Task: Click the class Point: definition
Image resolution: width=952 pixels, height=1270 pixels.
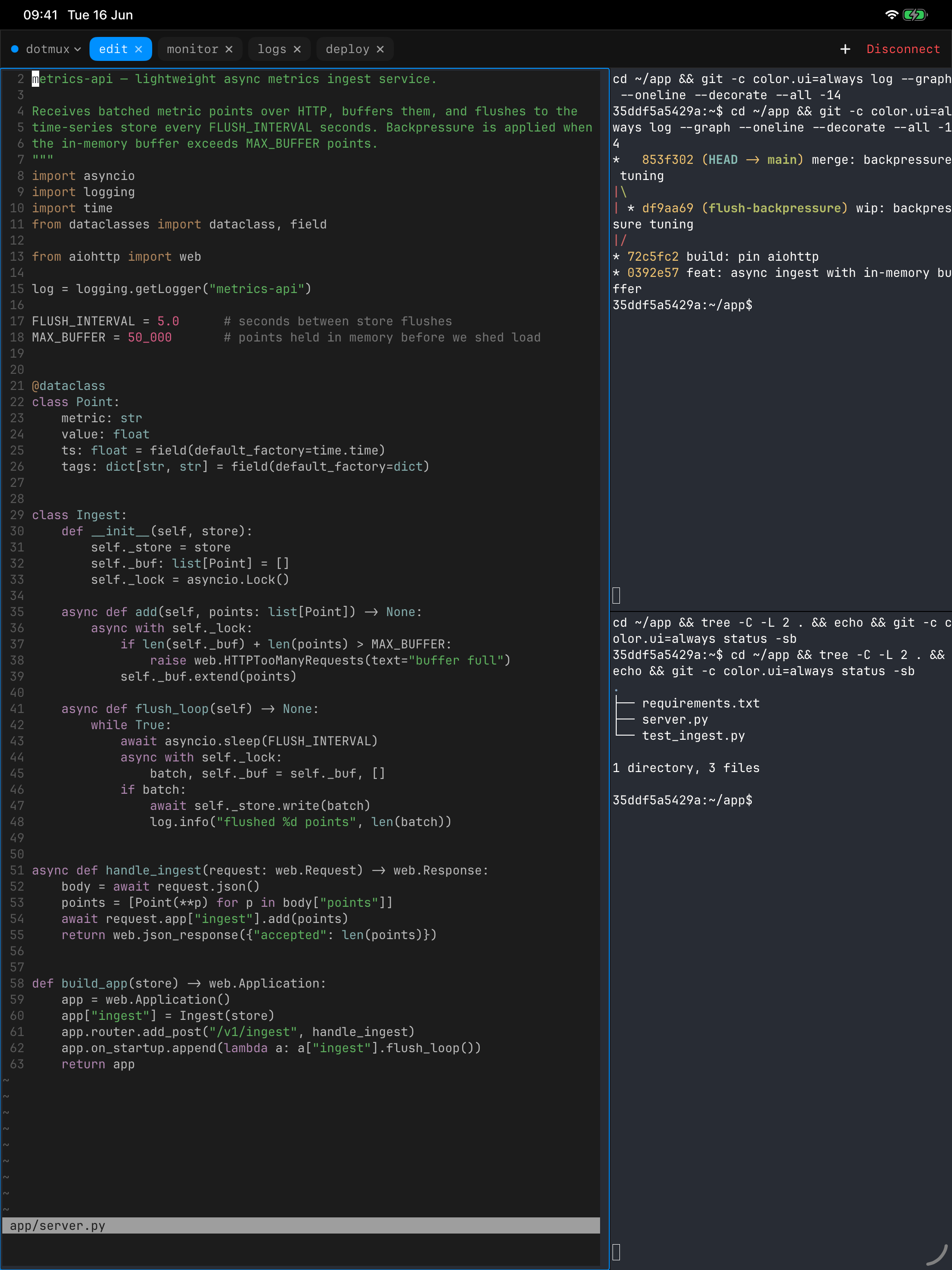Action: (75, 401)
